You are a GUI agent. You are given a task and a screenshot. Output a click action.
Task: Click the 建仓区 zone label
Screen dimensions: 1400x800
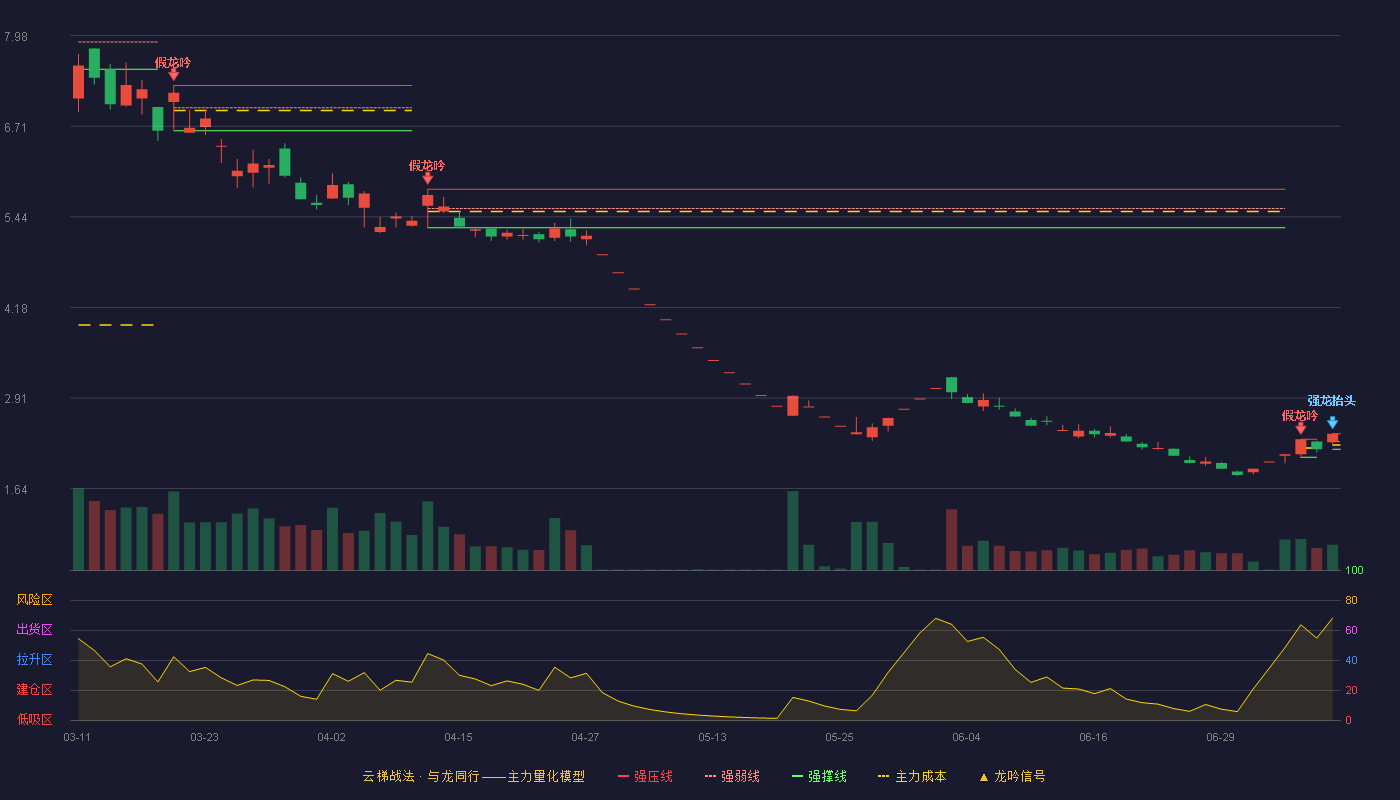coord(34,690)
